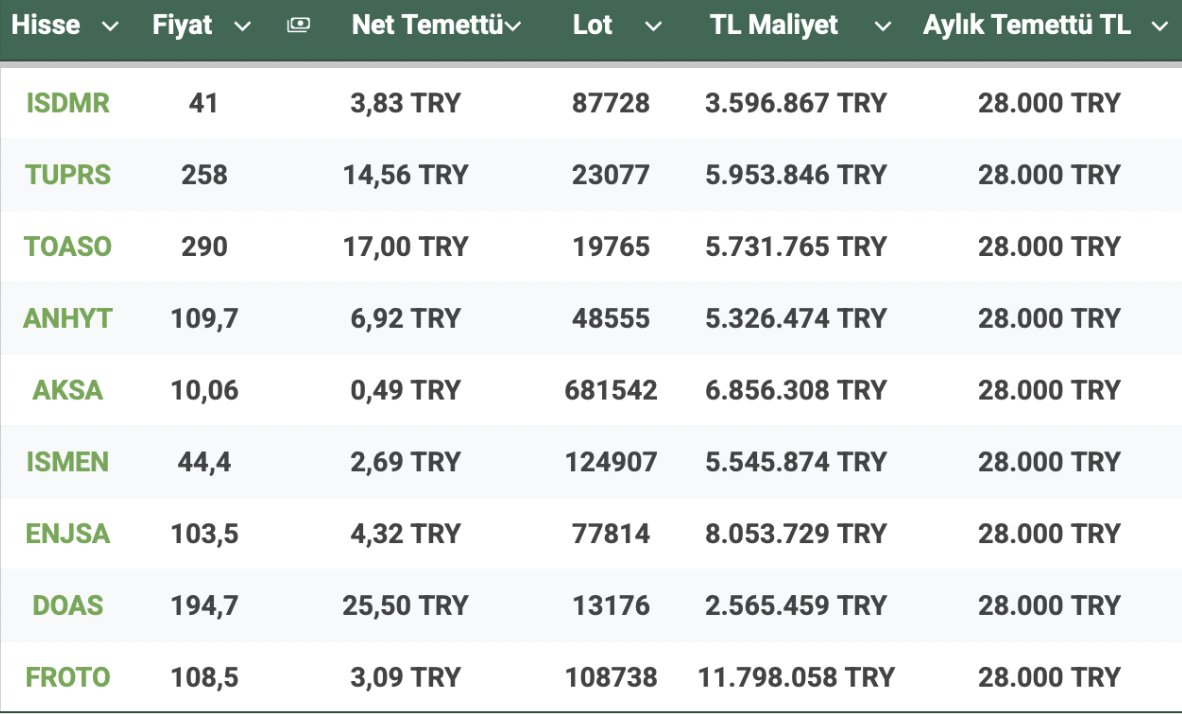
Task: Select cost cell 3.596.867 TRY
Action: click(x=796, y=103)
